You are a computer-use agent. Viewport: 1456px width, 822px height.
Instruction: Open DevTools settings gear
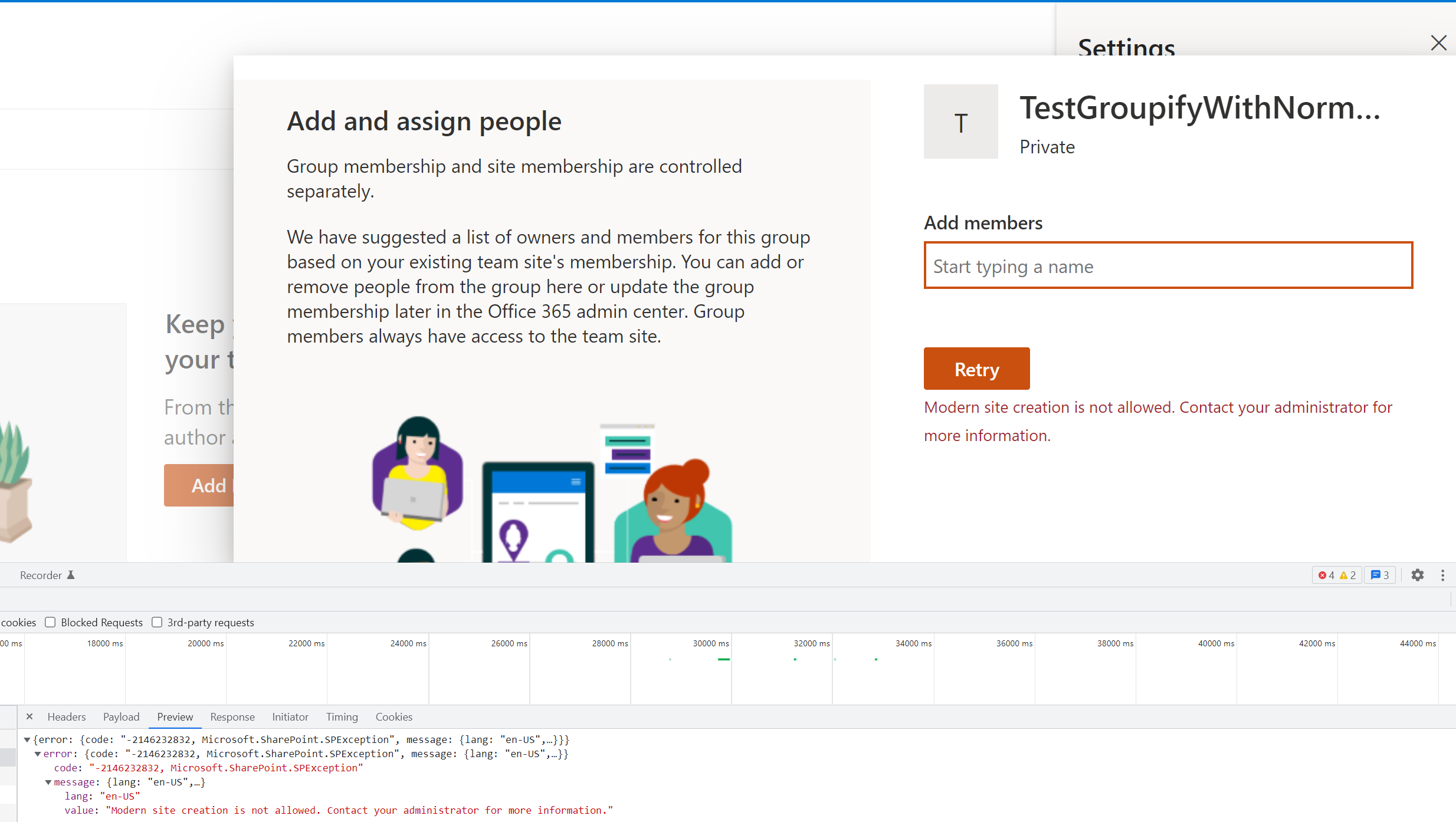pos(1417,575)
